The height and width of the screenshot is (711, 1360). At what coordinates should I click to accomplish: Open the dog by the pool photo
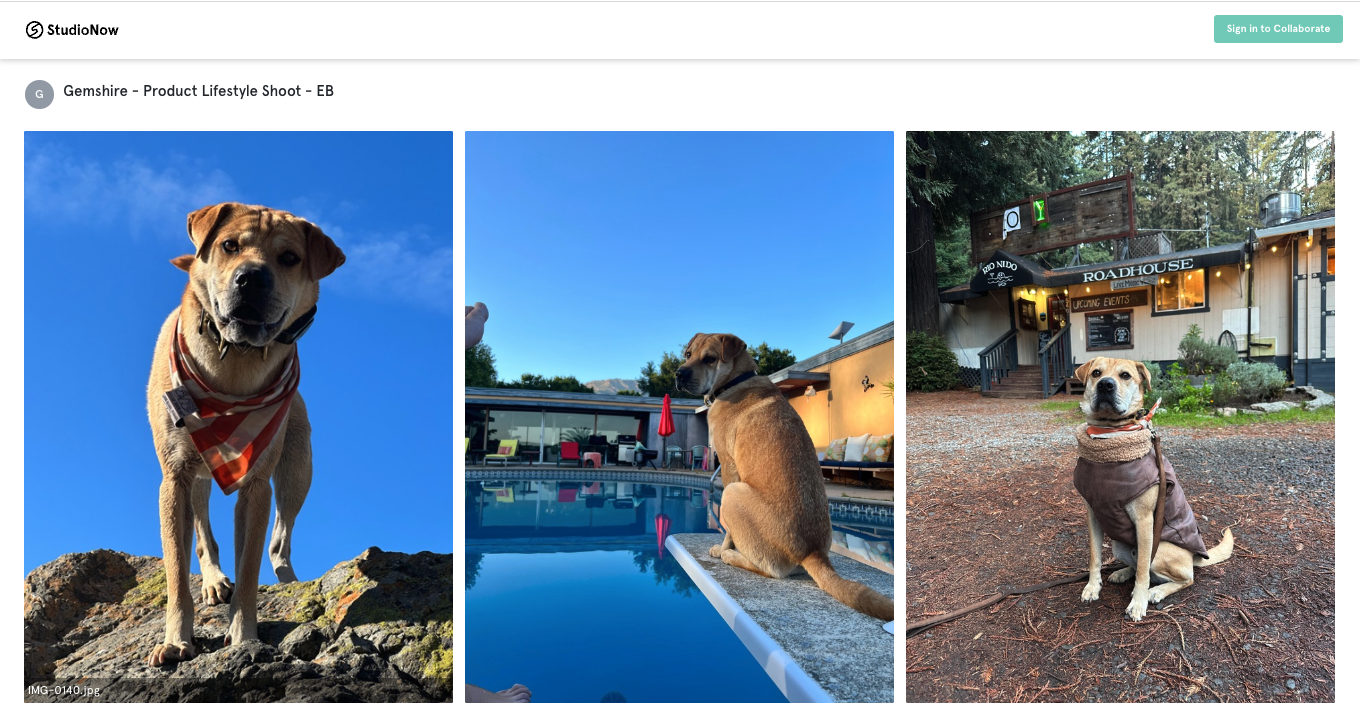tap(679, 416)
